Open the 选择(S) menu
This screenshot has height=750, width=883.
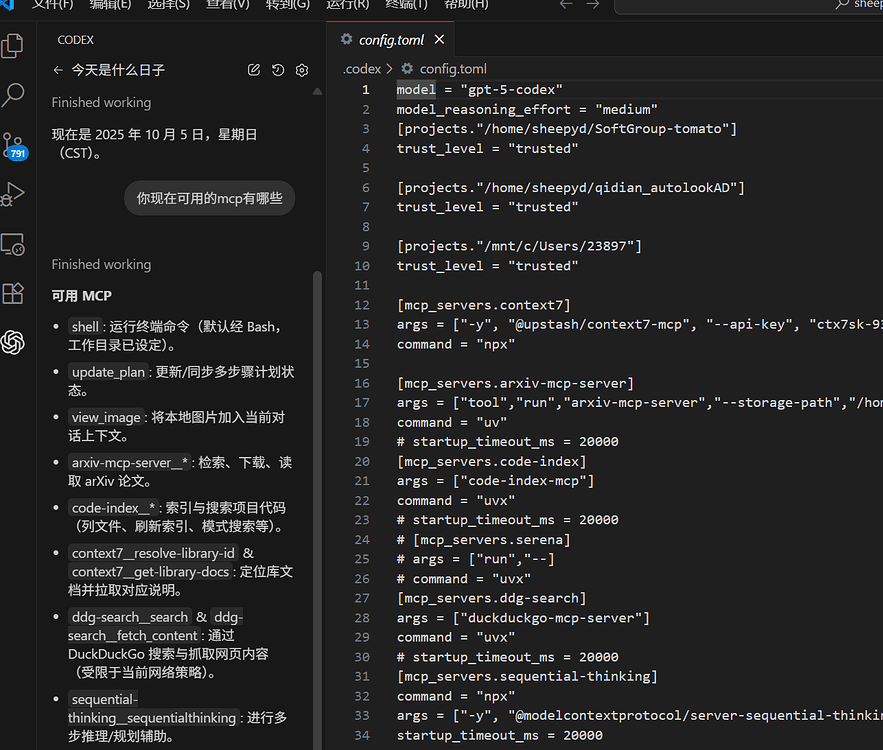click(x=168, y=5)
